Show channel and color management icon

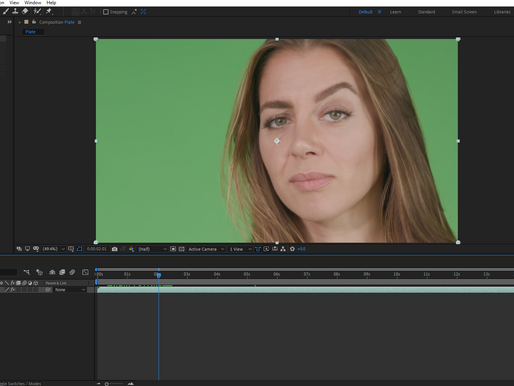[x=131, y=249]
